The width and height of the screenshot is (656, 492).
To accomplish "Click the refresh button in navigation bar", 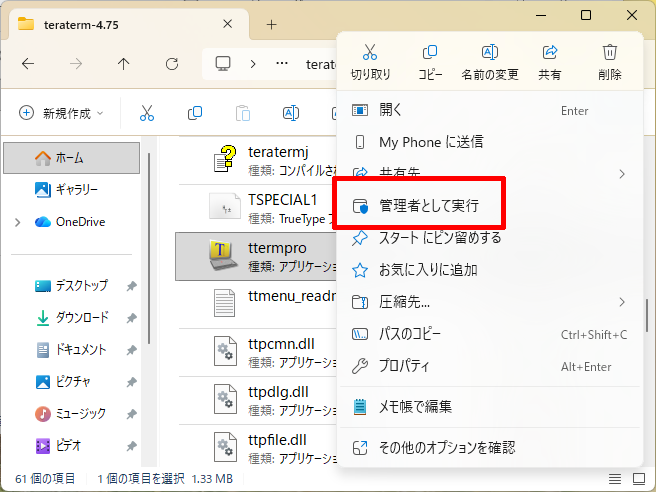I will [172, 64].
